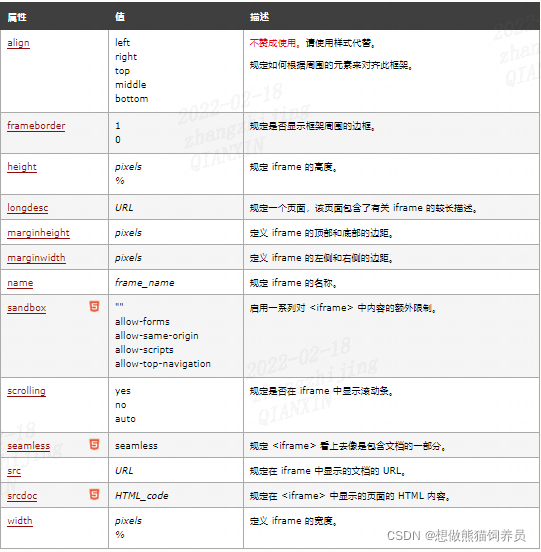Click the value 'right' in align row
The image size is (541, 552).
126,57
